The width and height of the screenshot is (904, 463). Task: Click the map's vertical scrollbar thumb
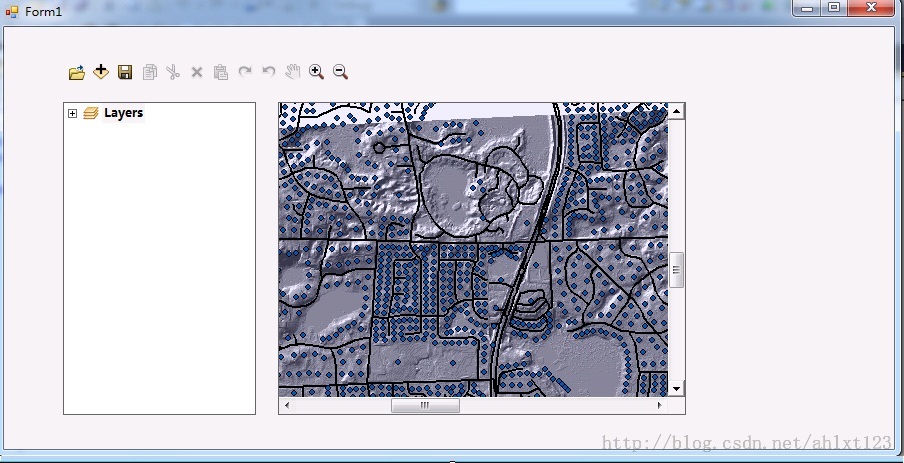[676, 270]
